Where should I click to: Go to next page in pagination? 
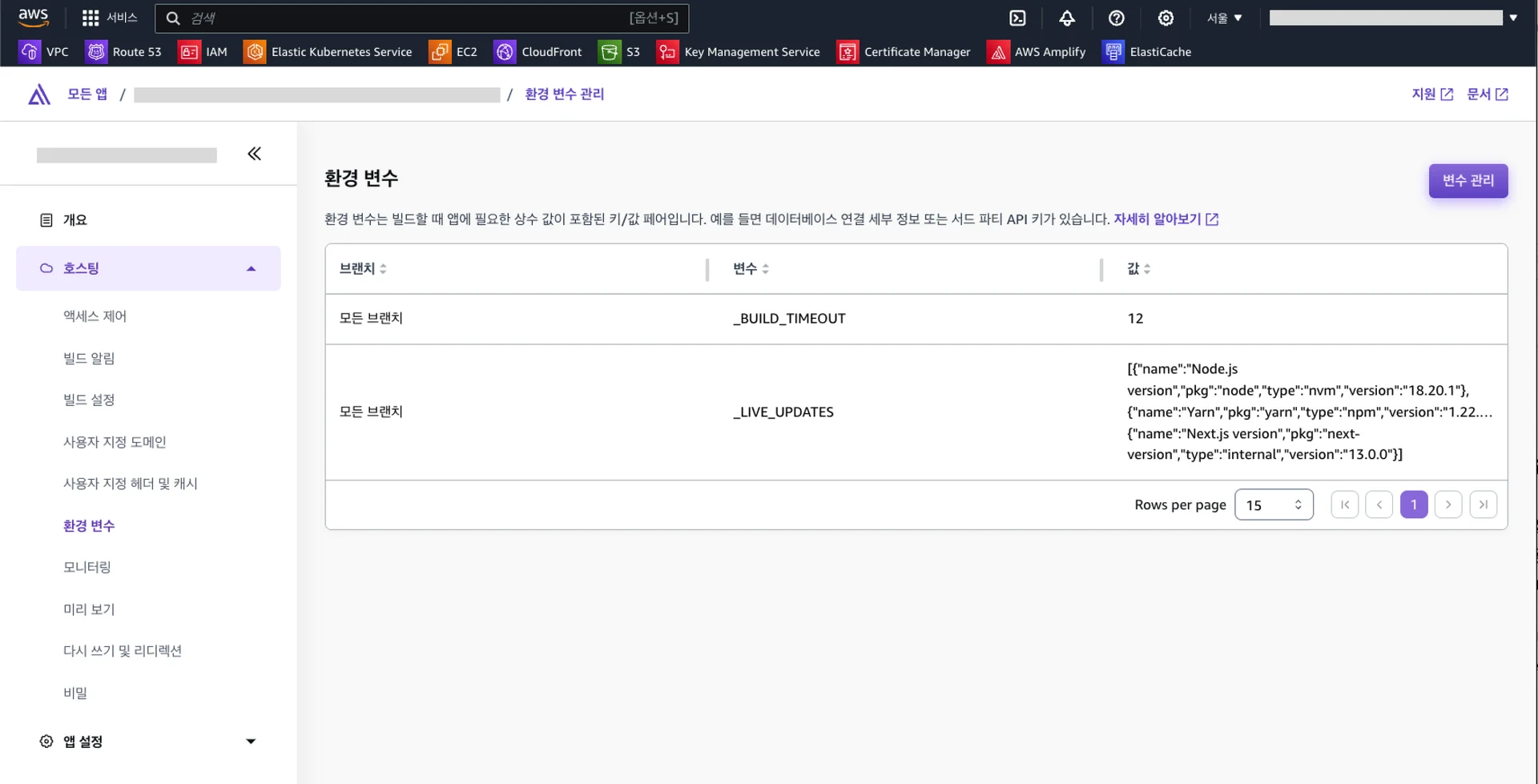(1447, 505)
